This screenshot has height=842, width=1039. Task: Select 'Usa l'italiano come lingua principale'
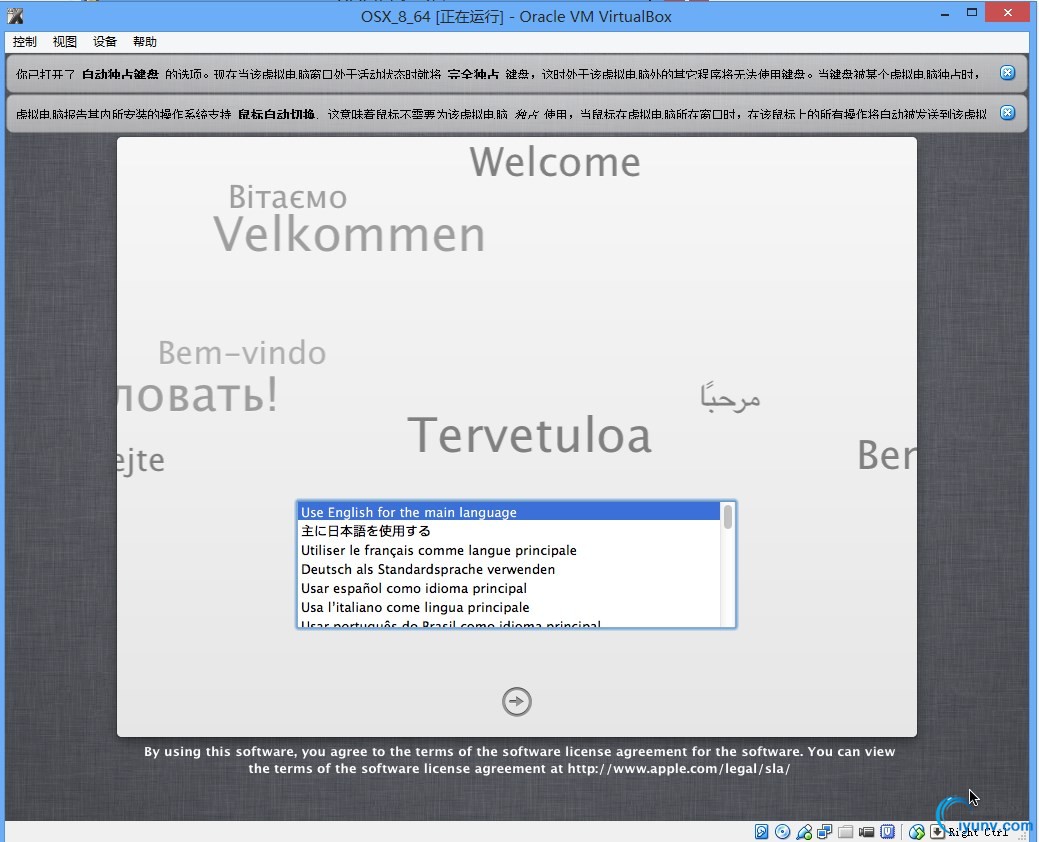tap(509, 607)
